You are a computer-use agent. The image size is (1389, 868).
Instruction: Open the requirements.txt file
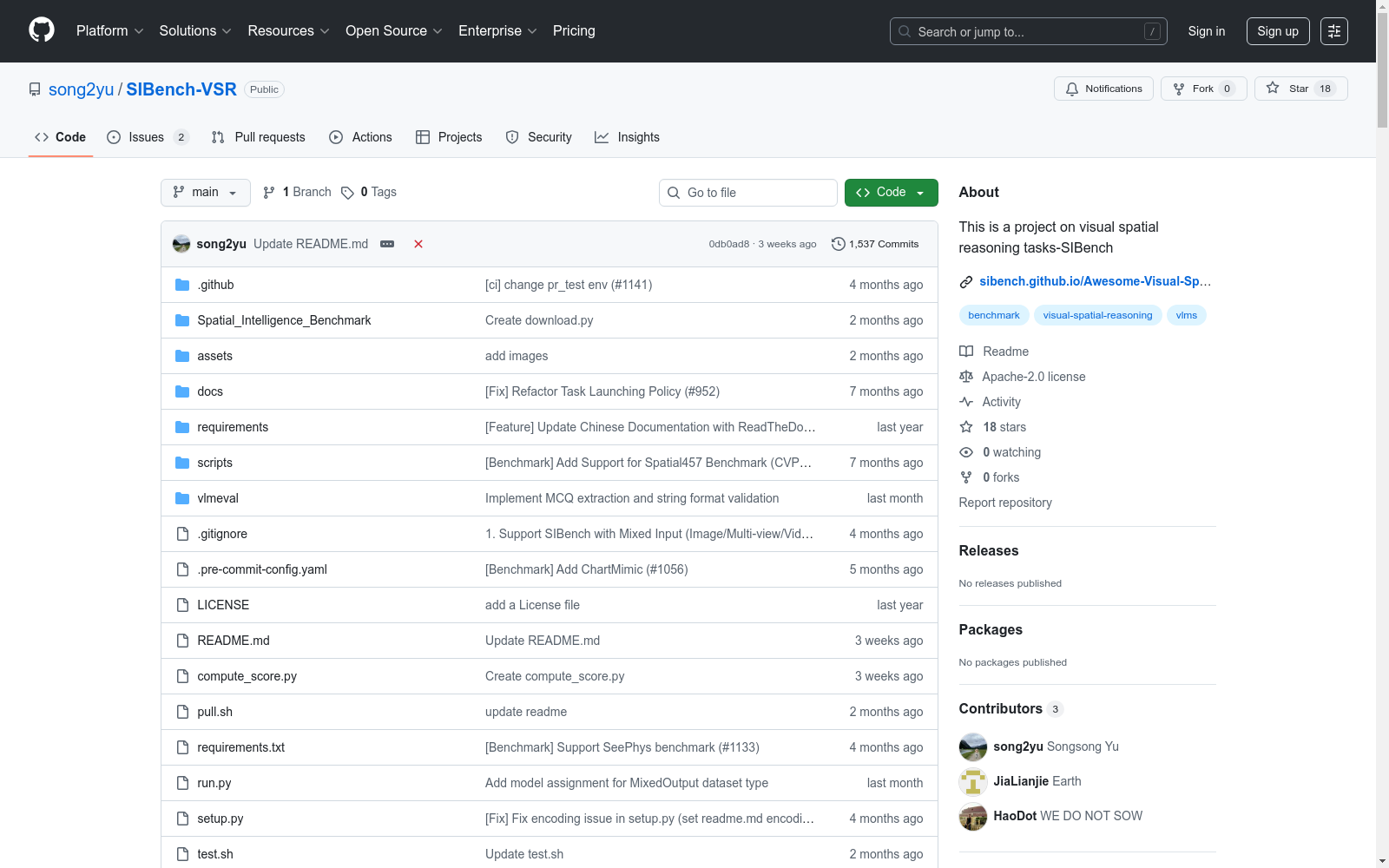[241, 747]
